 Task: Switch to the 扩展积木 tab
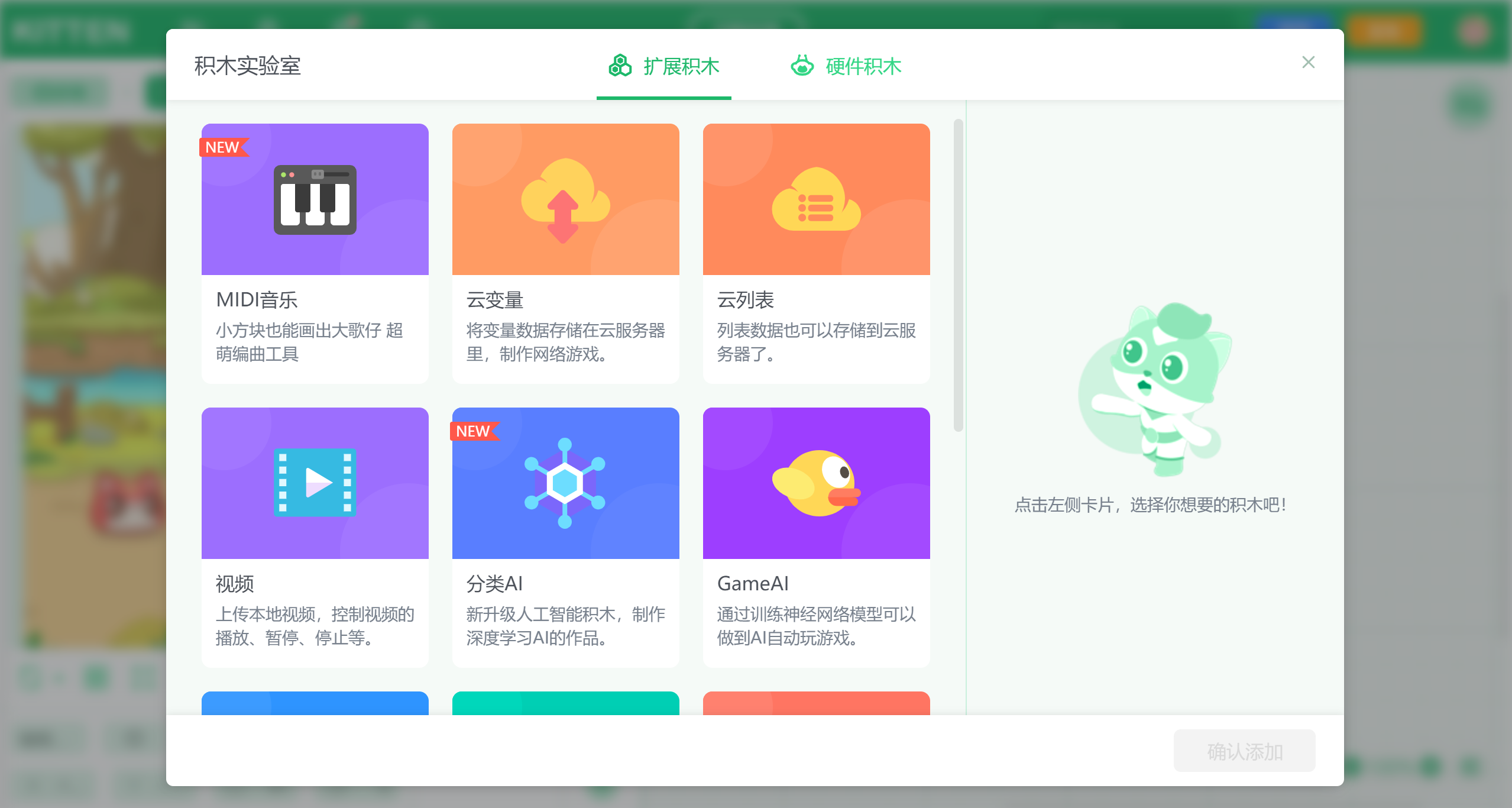(x=664, y=66)
